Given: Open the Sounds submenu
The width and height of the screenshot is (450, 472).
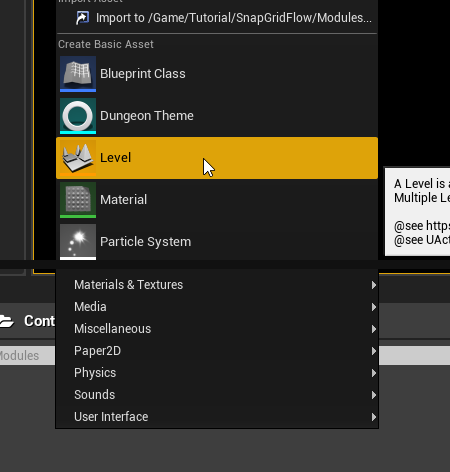Looking at the screenshot, I should point(217,395).
